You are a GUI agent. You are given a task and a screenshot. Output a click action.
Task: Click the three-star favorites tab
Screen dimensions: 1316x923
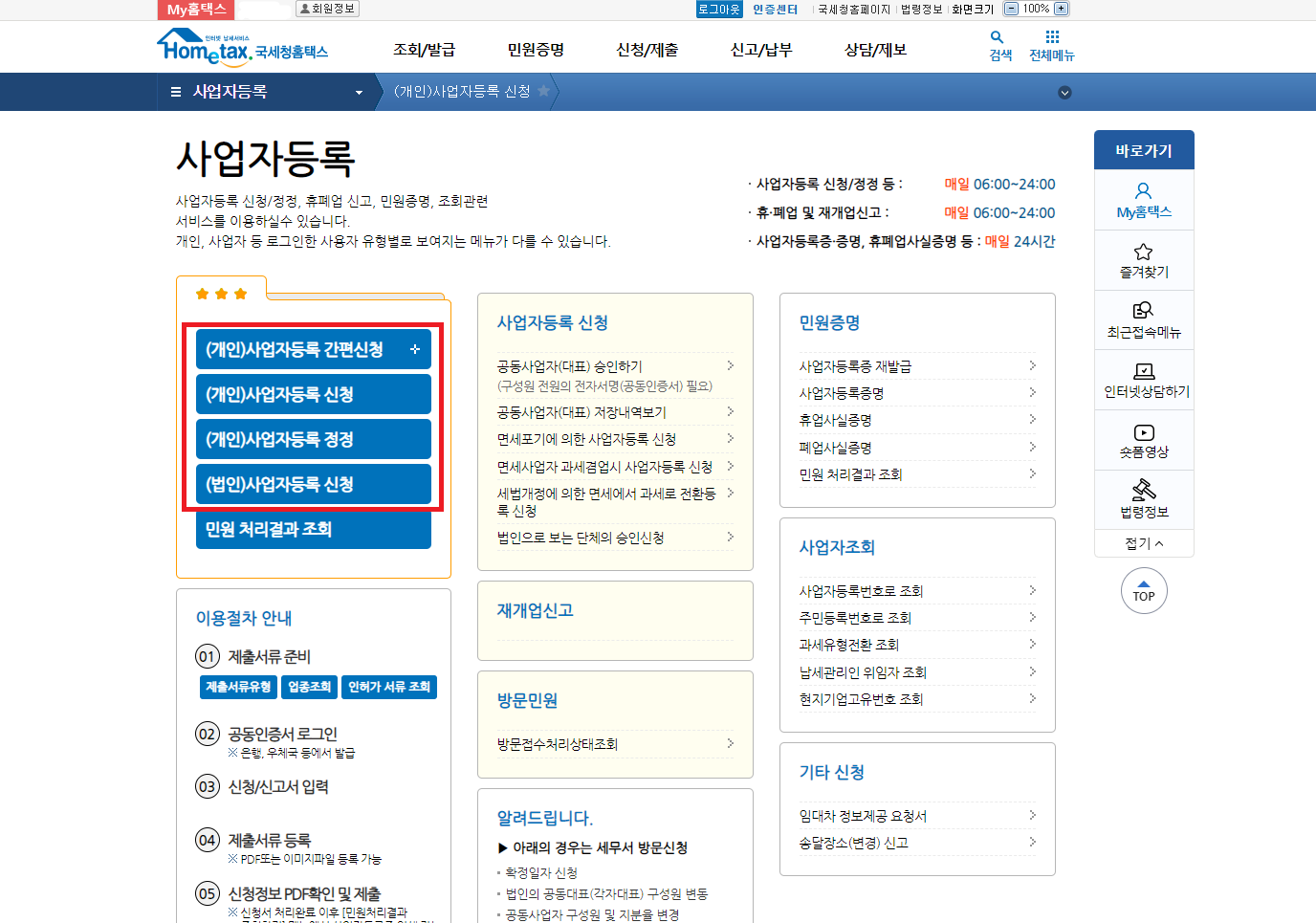(221, 293)
